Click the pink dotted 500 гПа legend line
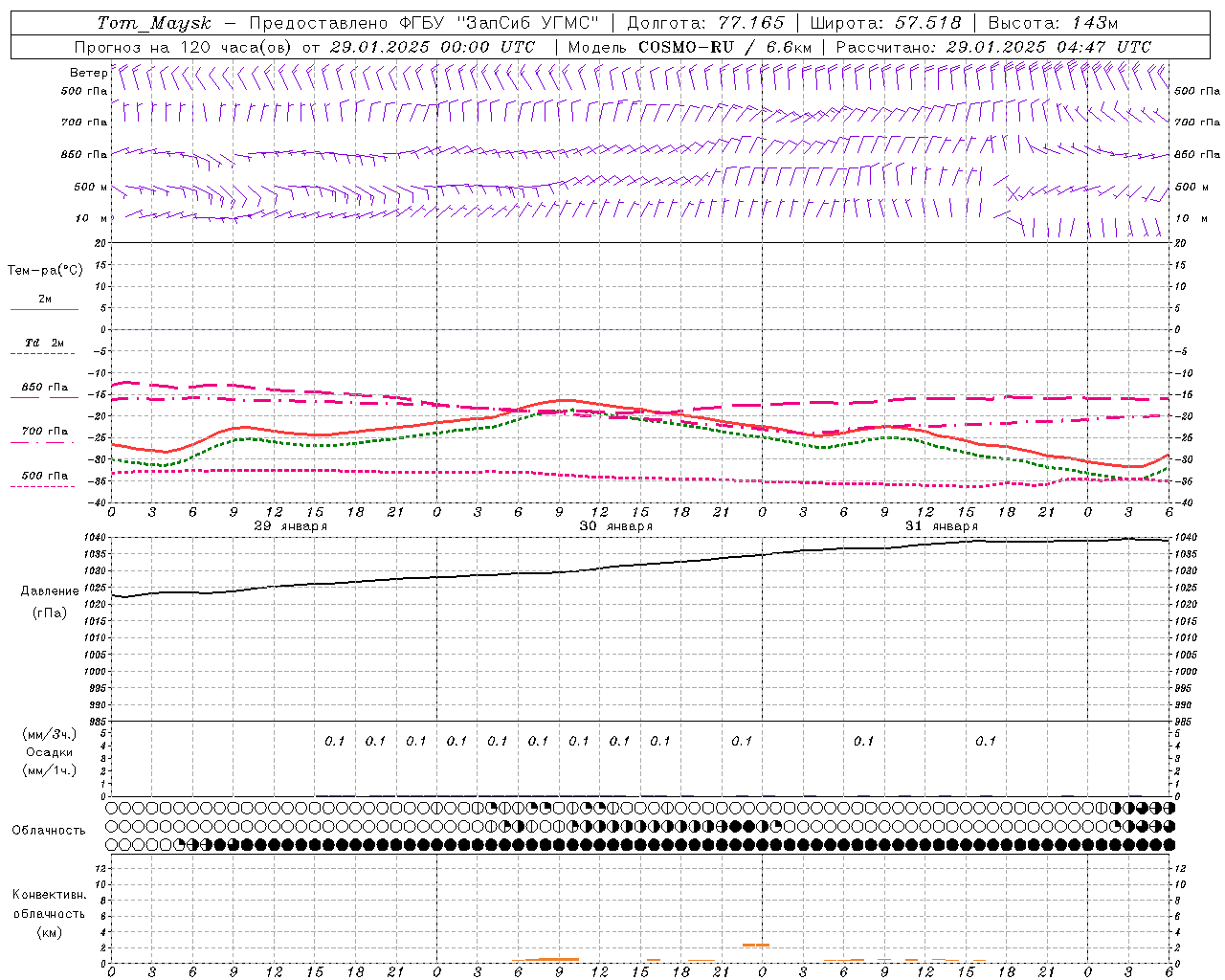1225x980 pixels. pos(43,486)
